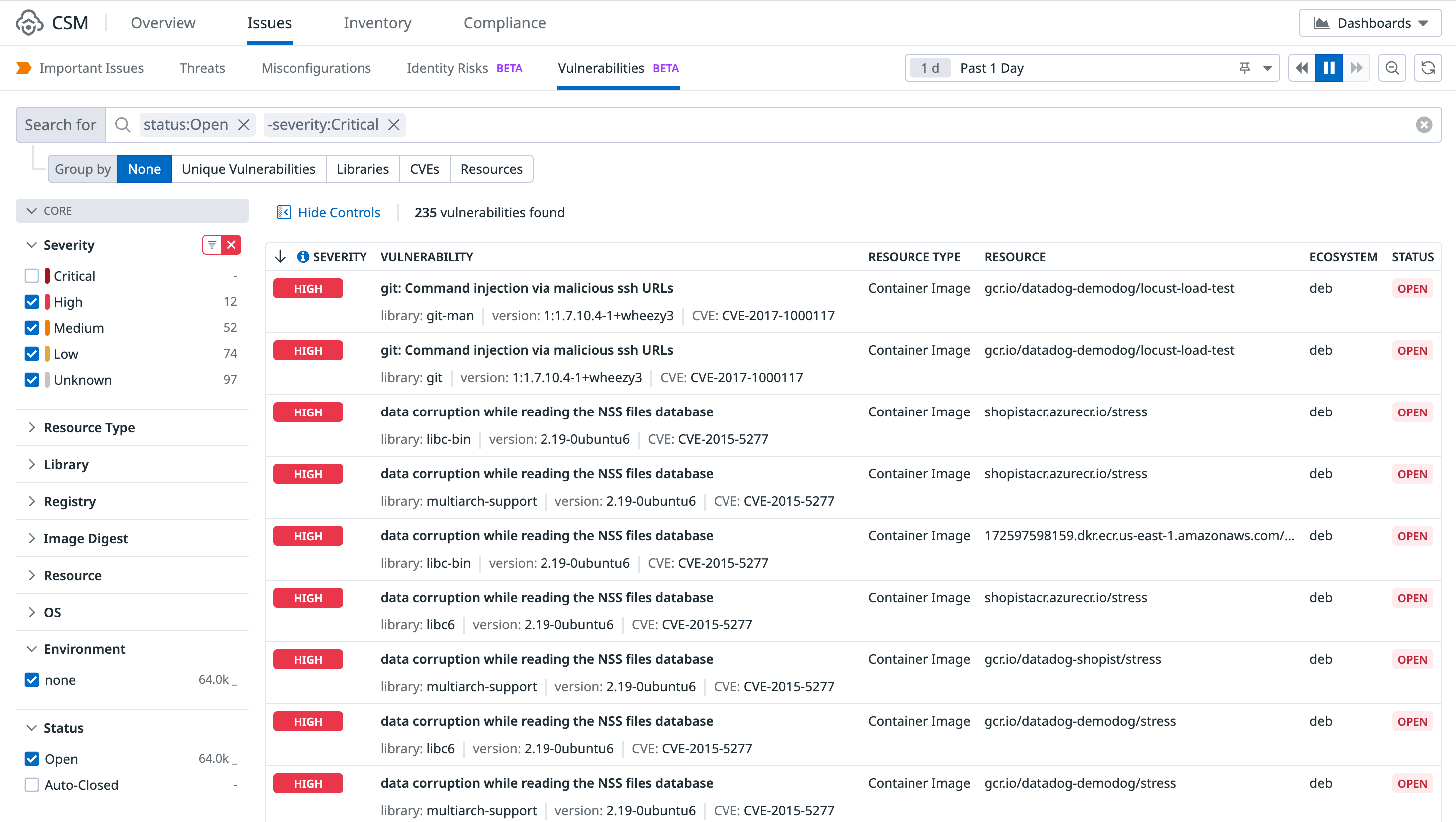Uncheck the Unknown severity checkbox

[32, 380]
